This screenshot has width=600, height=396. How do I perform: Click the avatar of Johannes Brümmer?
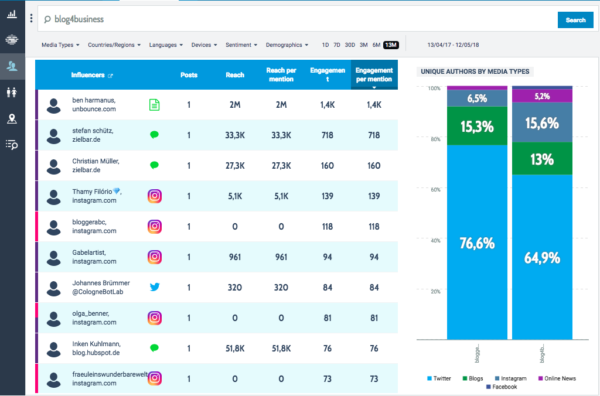[54, 288]
